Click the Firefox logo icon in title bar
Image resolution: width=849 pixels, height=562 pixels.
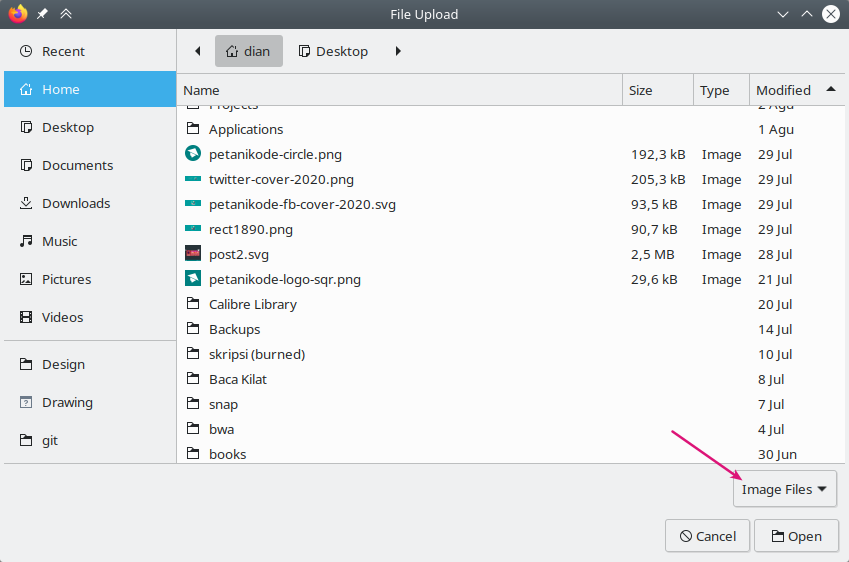pyautogui.click(x=17, y=14)
